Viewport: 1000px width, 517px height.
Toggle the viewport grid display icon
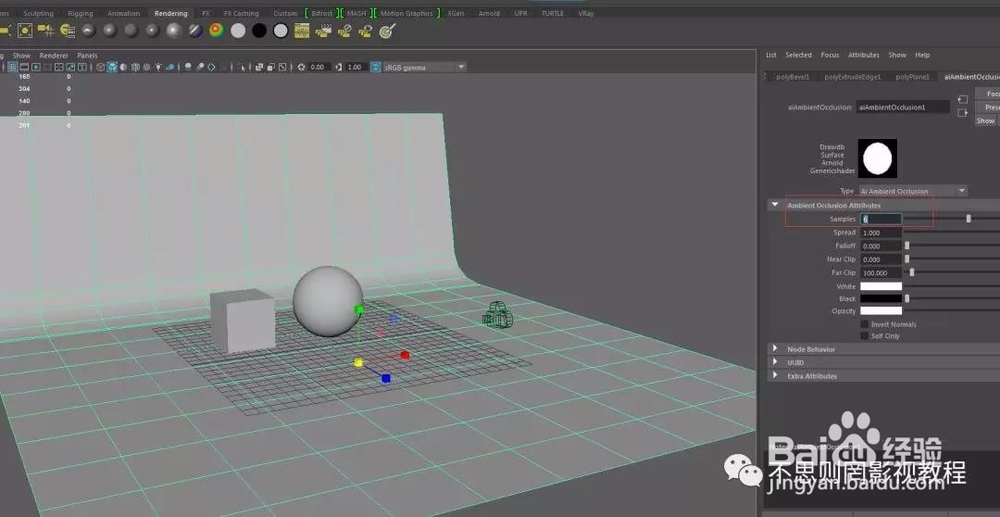pyautogui.click(x=13, y=67)
